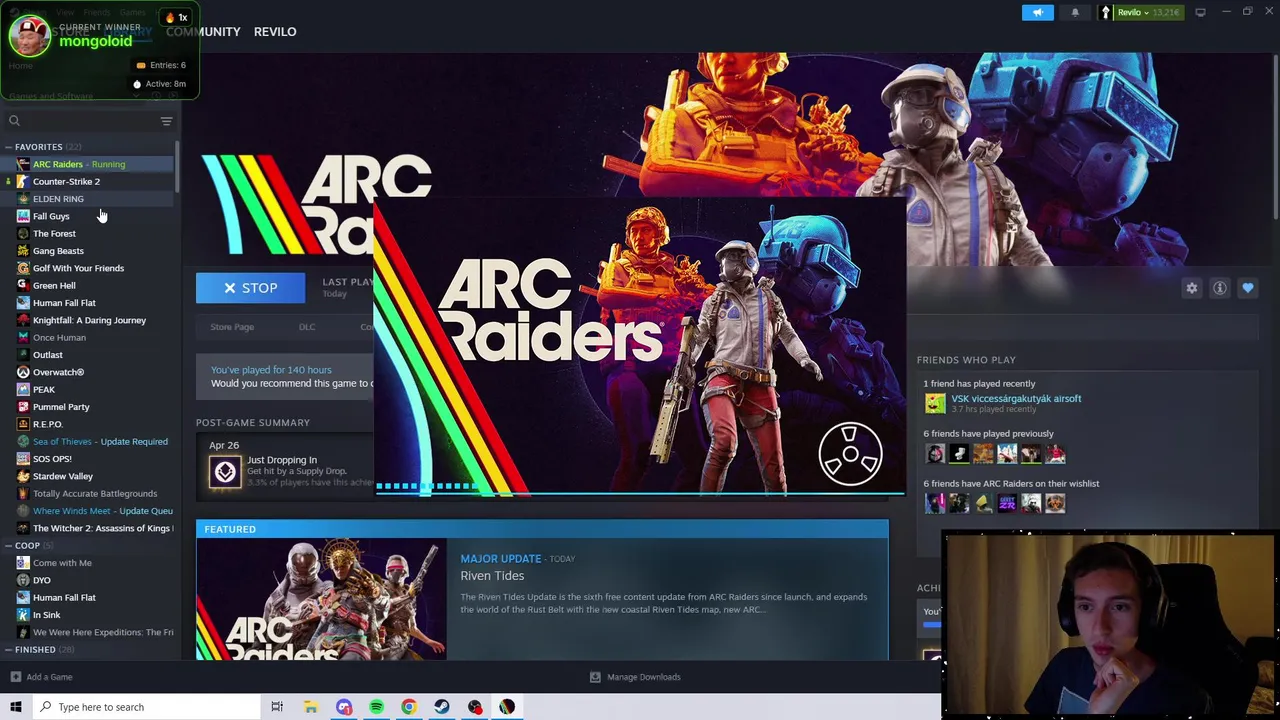Switch to the Store Page tab
The image size is (1280, 720).
click(x=232, y=327)
